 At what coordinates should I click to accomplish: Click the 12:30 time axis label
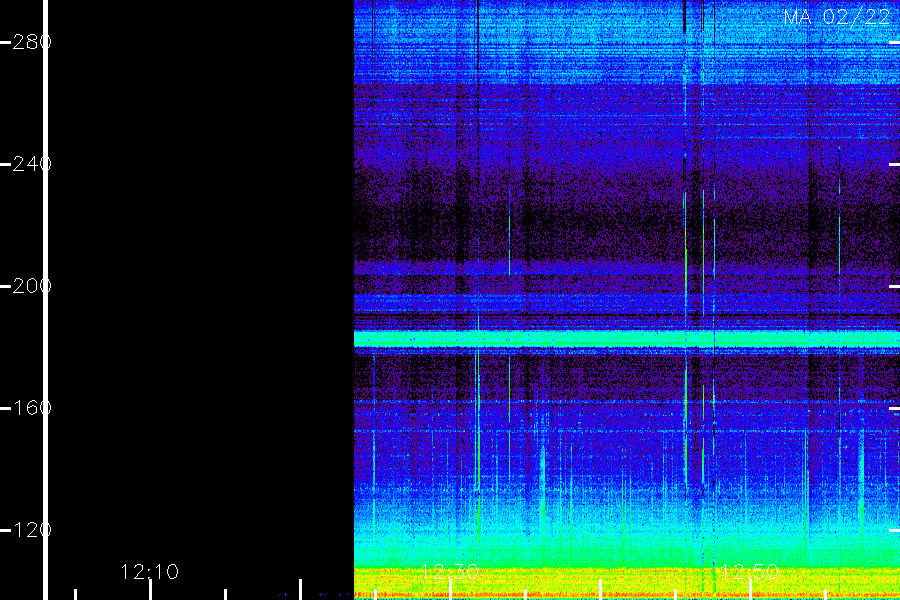pyautogui.click(x=450, y=572)
